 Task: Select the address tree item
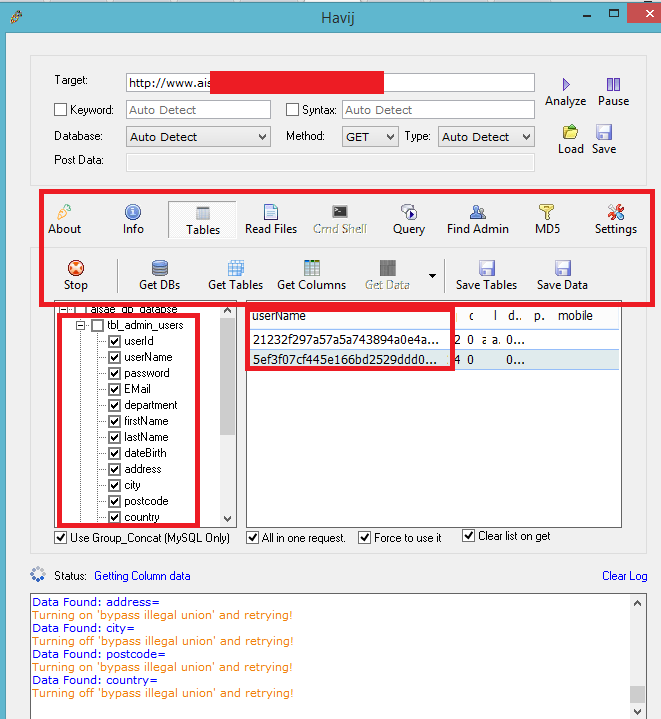(x=143, y=469)
